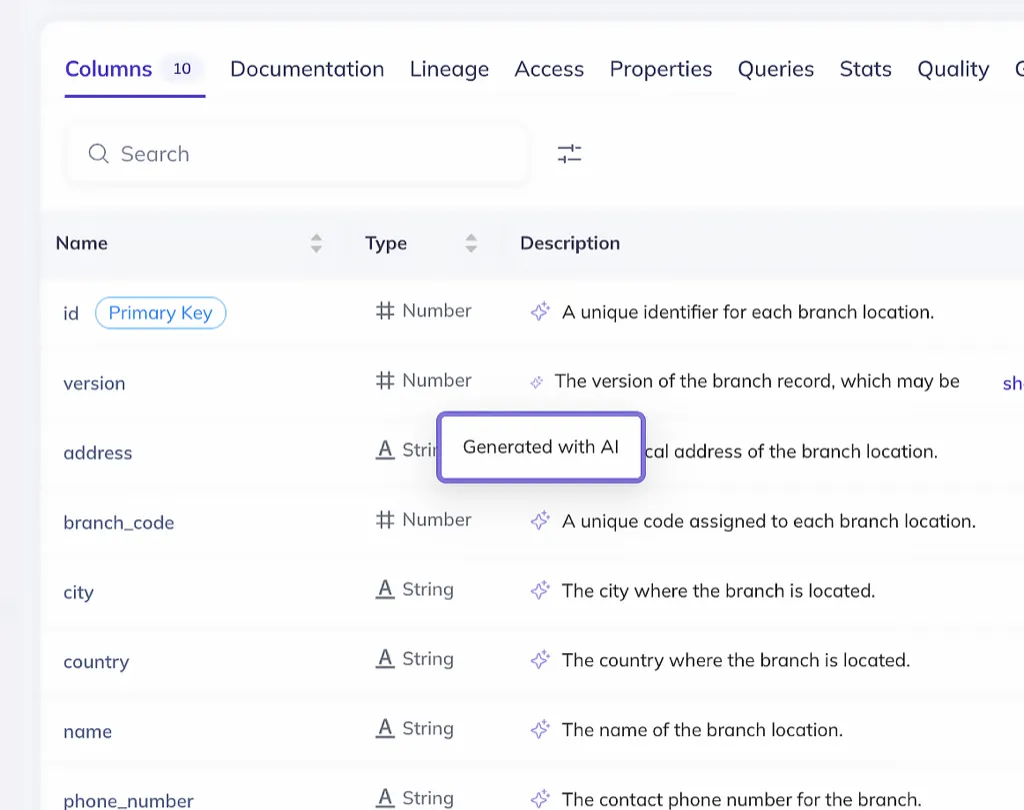This screenshot has height=810, width=1024.
Task: Click AI sparkle icon on country description
Action: point(540,660)
